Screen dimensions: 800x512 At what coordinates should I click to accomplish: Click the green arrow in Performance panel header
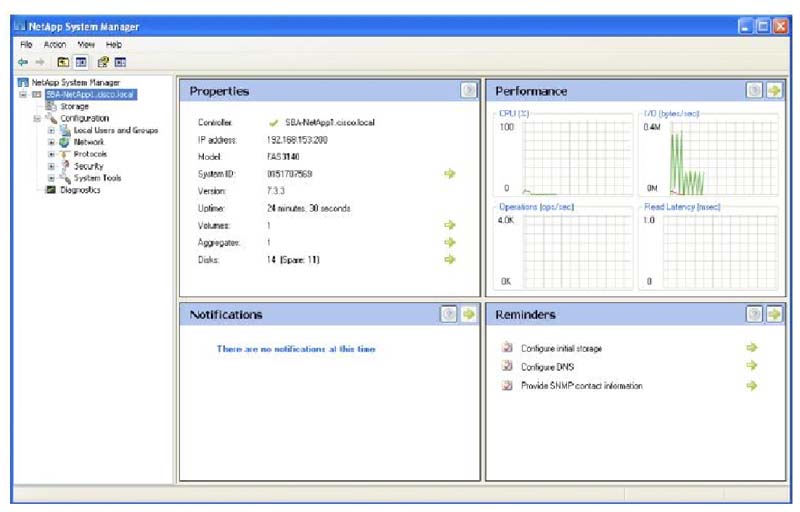coord(774,91)
